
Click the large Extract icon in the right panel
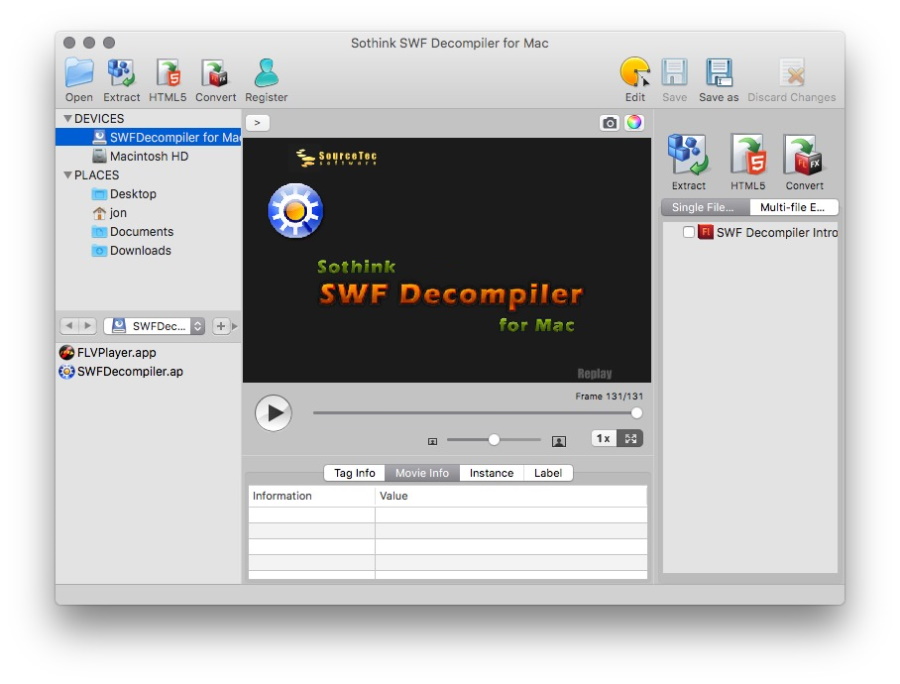[688, 162]
